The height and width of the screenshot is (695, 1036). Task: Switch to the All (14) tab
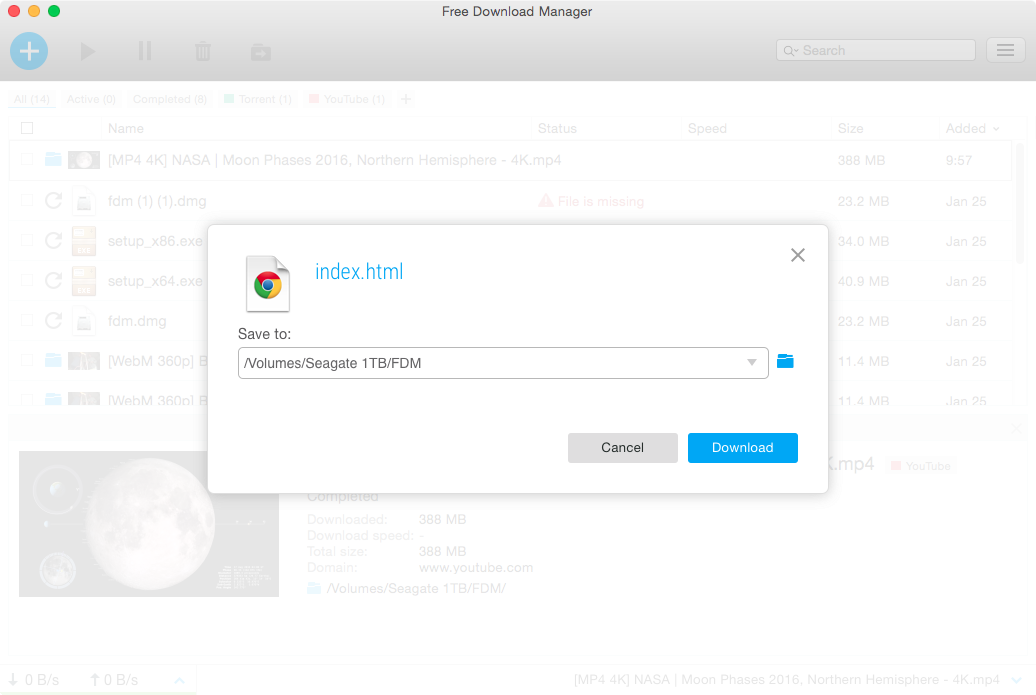click(x=32, y=99)
